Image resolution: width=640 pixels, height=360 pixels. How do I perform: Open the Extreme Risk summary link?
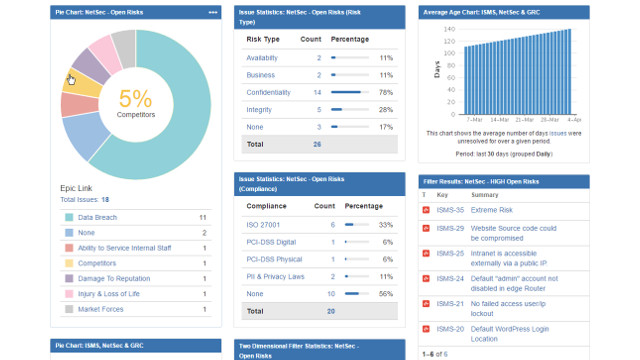point(491,210)
